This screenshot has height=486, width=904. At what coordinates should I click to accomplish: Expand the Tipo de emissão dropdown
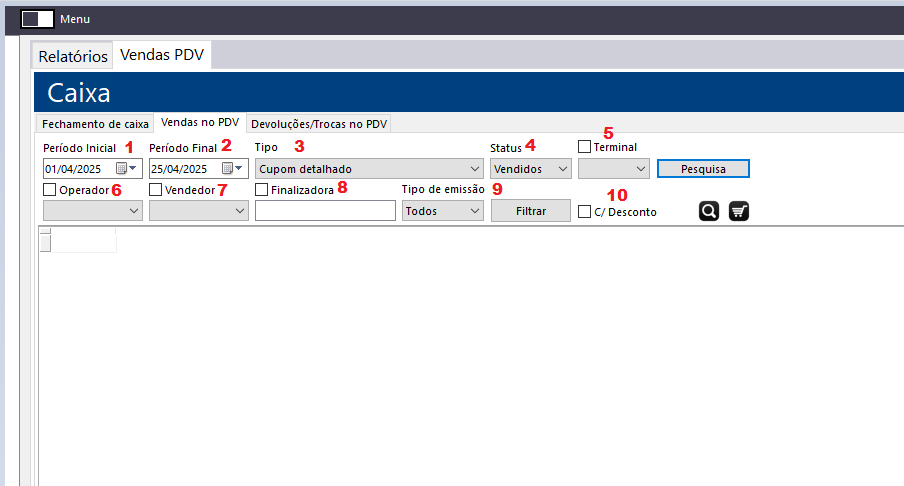(442, 211)
